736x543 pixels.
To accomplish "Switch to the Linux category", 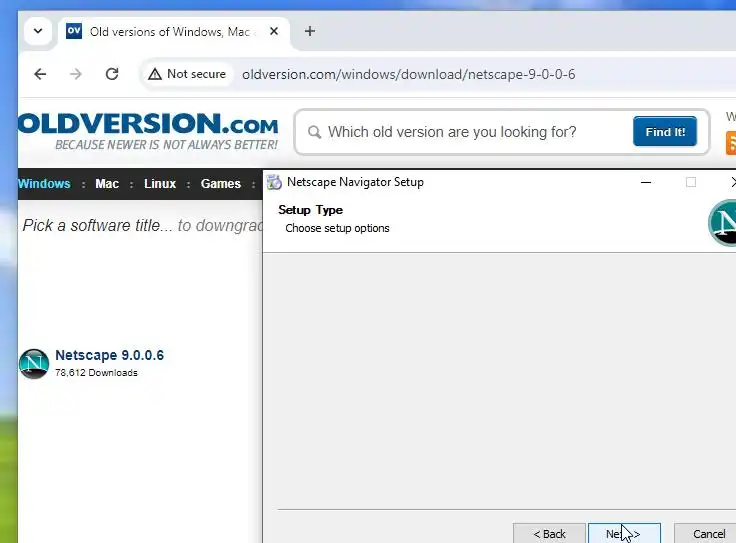I will (160, 184).
